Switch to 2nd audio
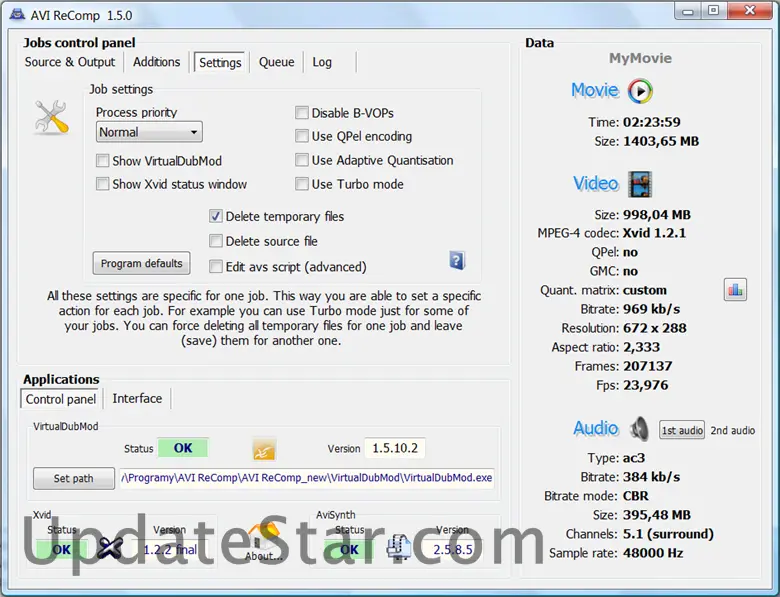This screenshot has width=780, height=597. click(x=733, y=430)
